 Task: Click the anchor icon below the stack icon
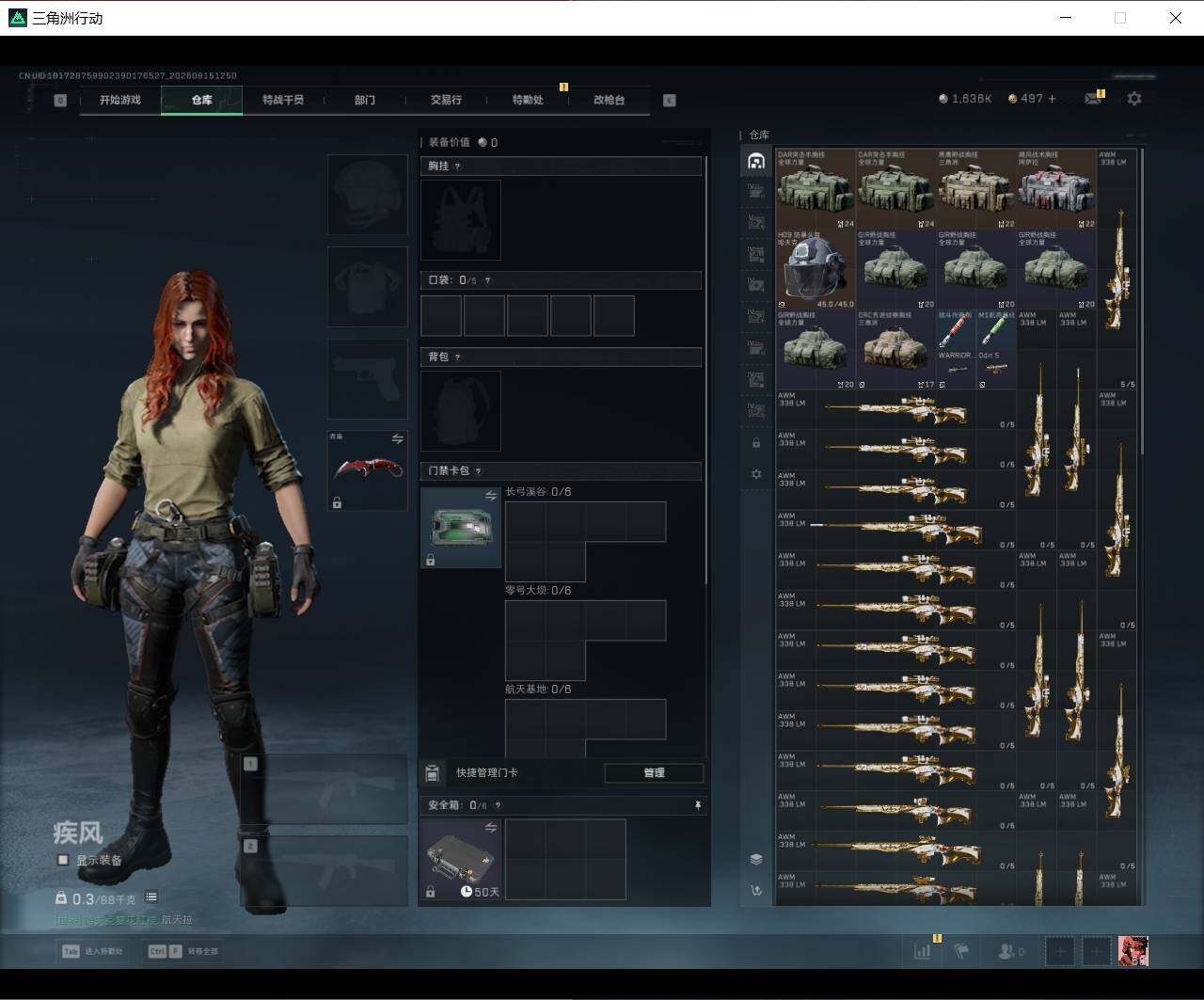coord(756,890)
